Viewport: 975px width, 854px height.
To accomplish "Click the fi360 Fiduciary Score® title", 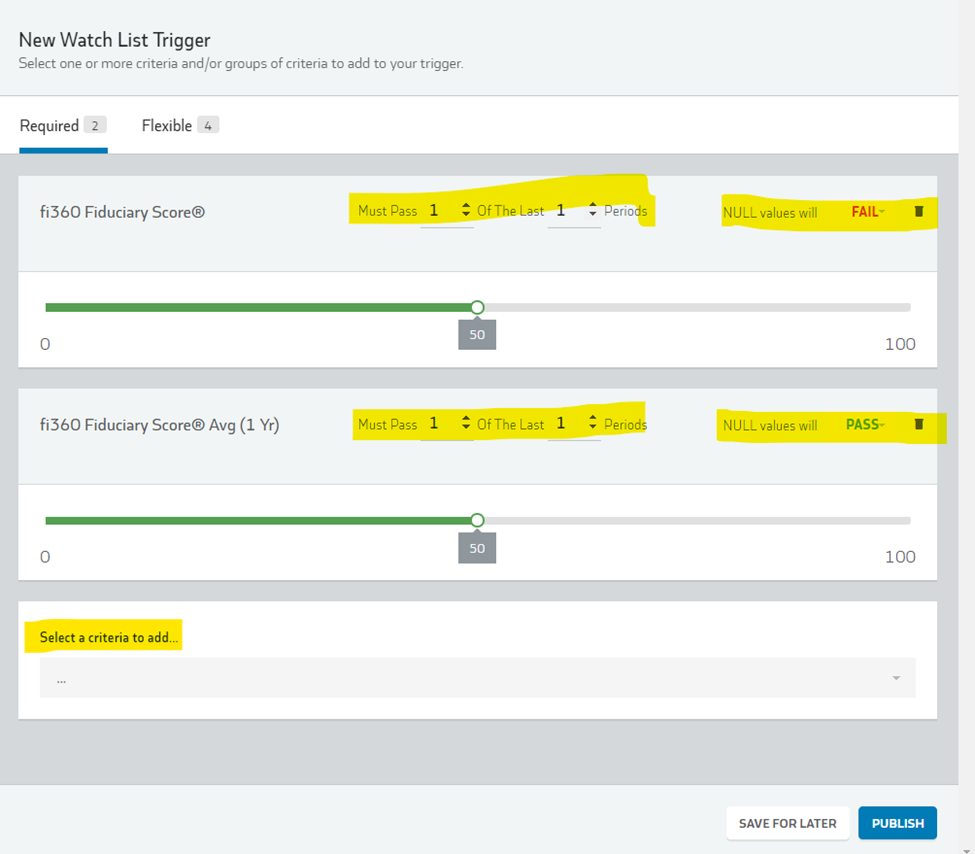I will [x=122, y=212].
